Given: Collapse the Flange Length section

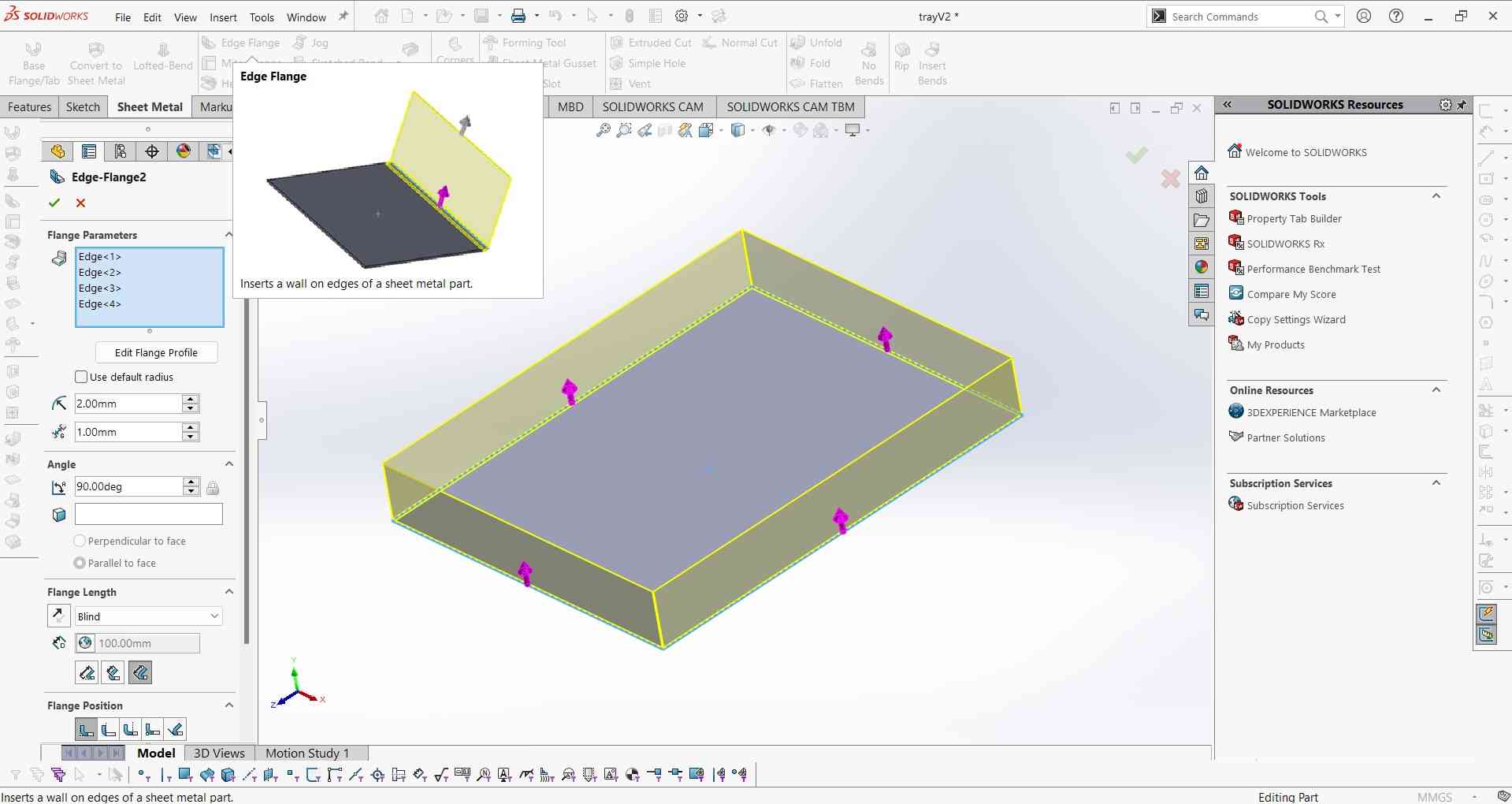Looking at the screenshot, I should pos(229,591).
